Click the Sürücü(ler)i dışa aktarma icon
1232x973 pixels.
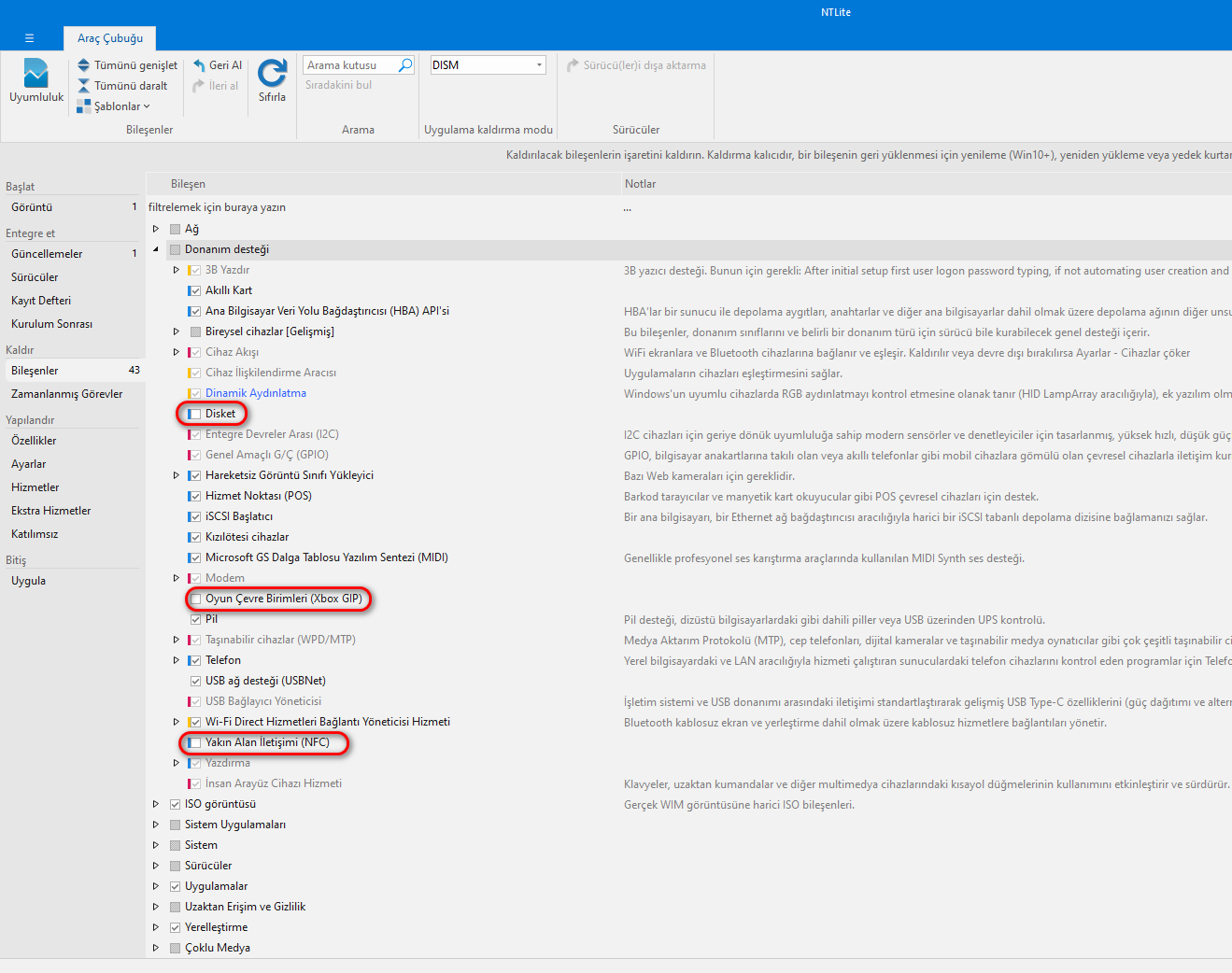pyautogui.click(x=574, y=65)
